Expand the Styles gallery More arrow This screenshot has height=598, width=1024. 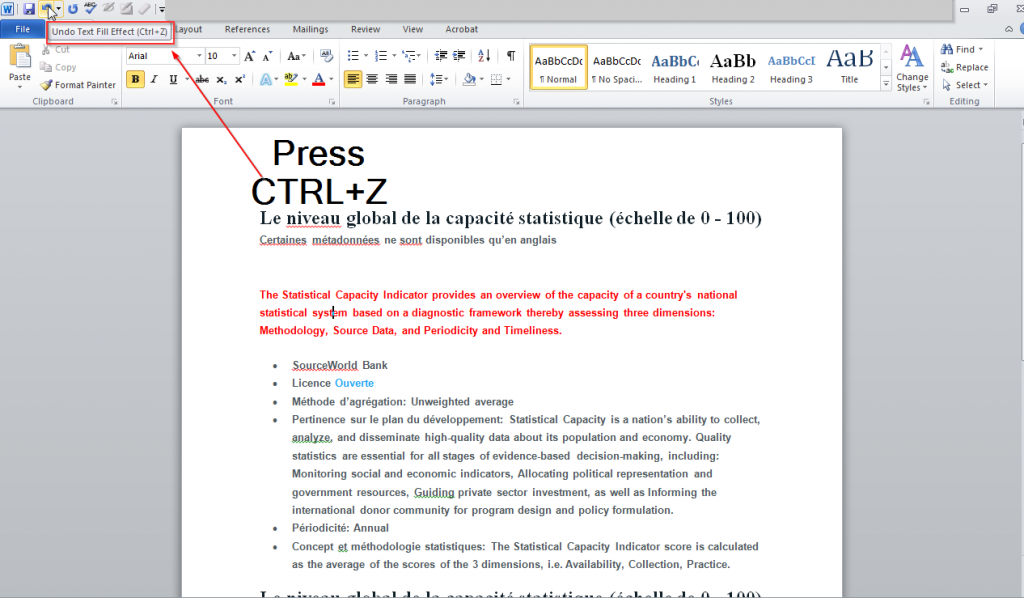tap(886, 84)
